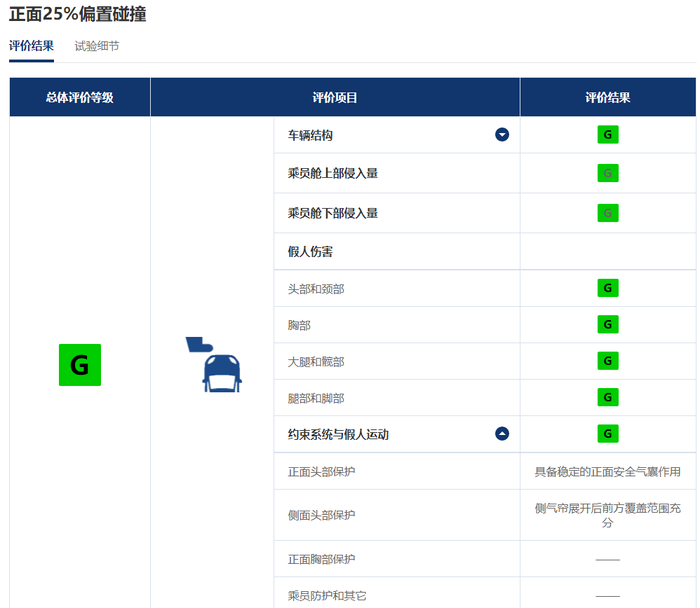Select the 约束系统与假人运动 label
The width and height of the screenshot is (700, 608).
click(x=338, y=434)
